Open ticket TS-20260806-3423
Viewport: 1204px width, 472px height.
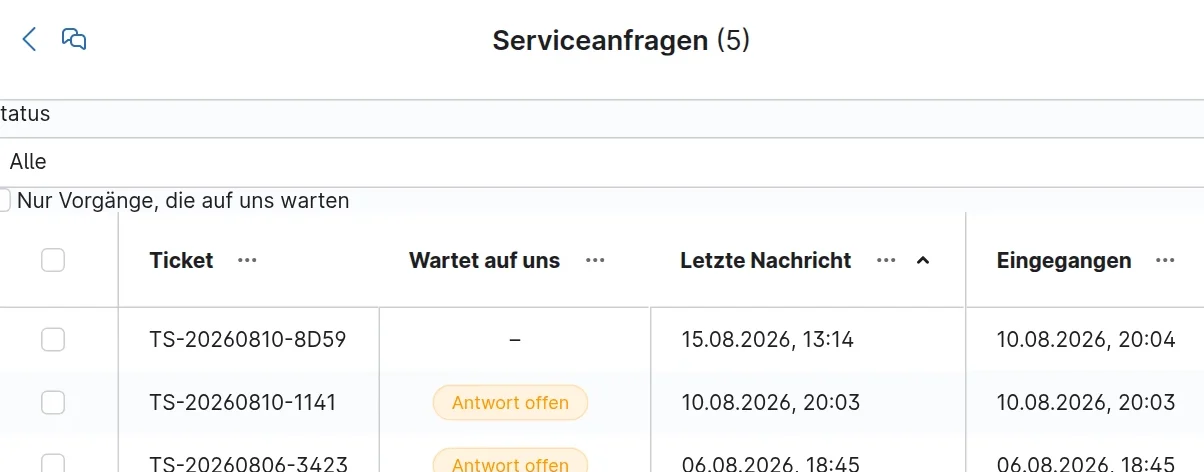pyautogui.click(x=248, y=463)
